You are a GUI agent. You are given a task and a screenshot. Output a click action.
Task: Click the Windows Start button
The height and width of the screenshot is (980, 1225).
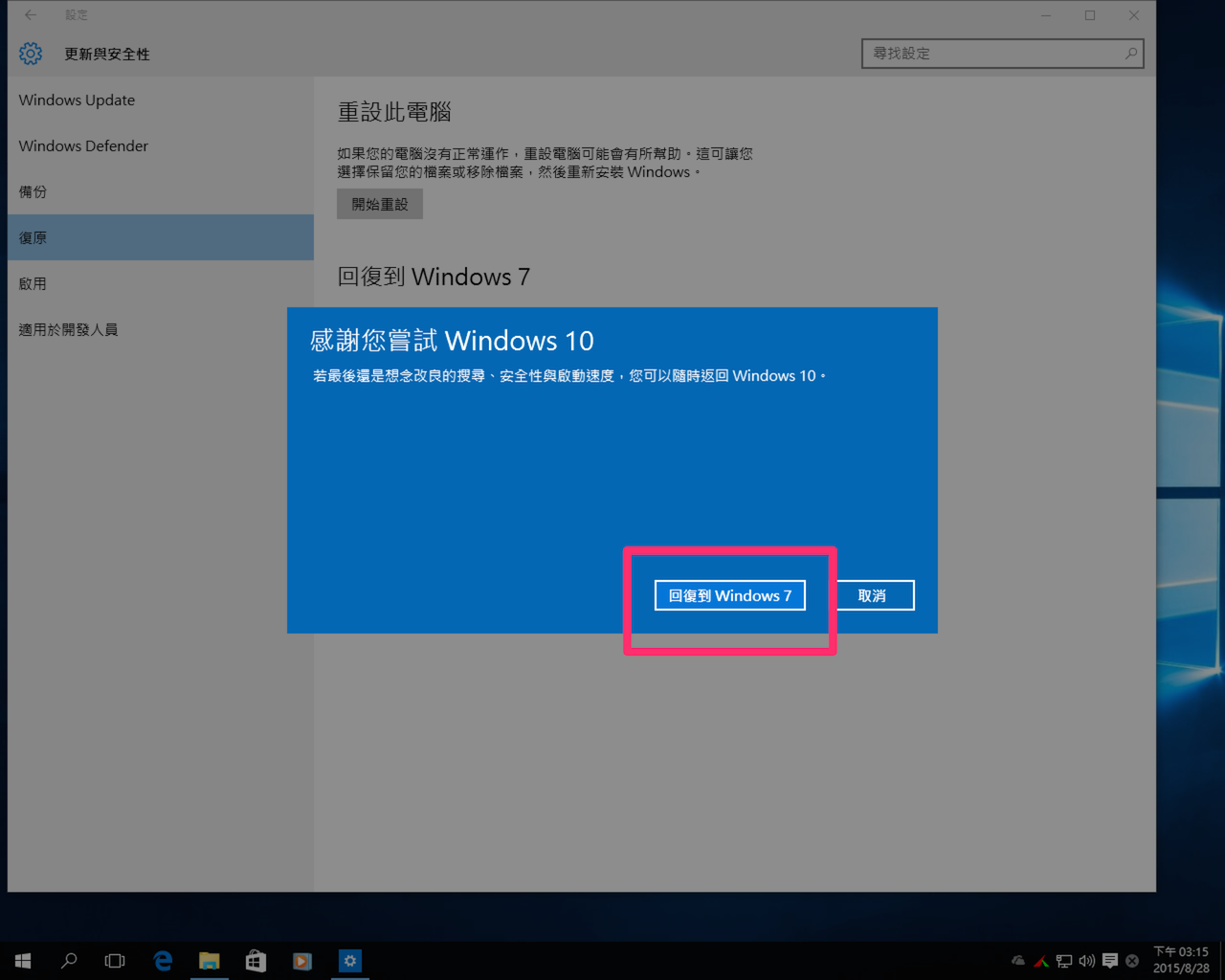pos(23,961)
